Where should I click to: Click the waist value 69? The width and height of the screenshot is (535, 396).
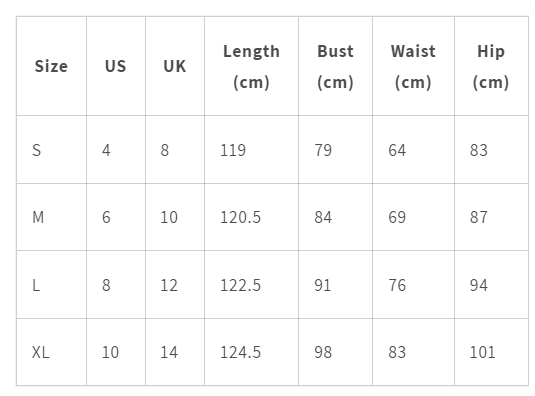pyautogui.click(x=397, y=217)
